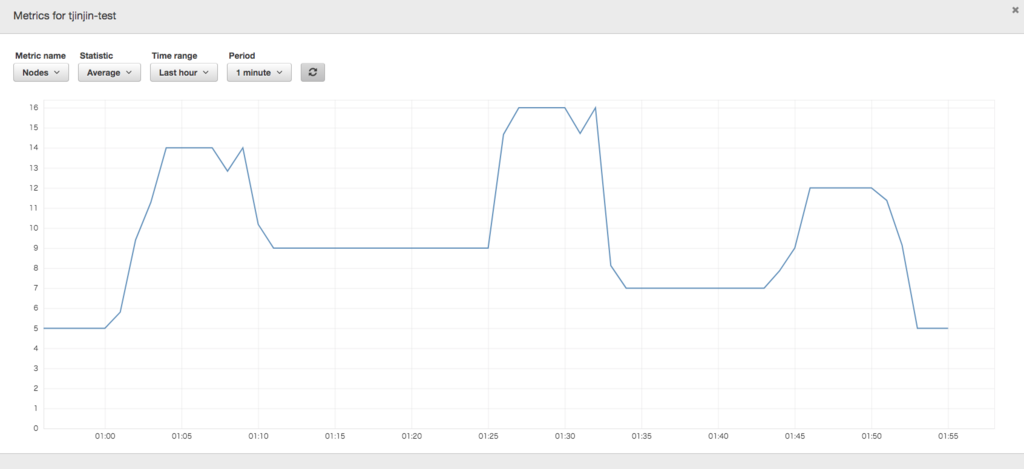Click the y-axis label 0

36,429
